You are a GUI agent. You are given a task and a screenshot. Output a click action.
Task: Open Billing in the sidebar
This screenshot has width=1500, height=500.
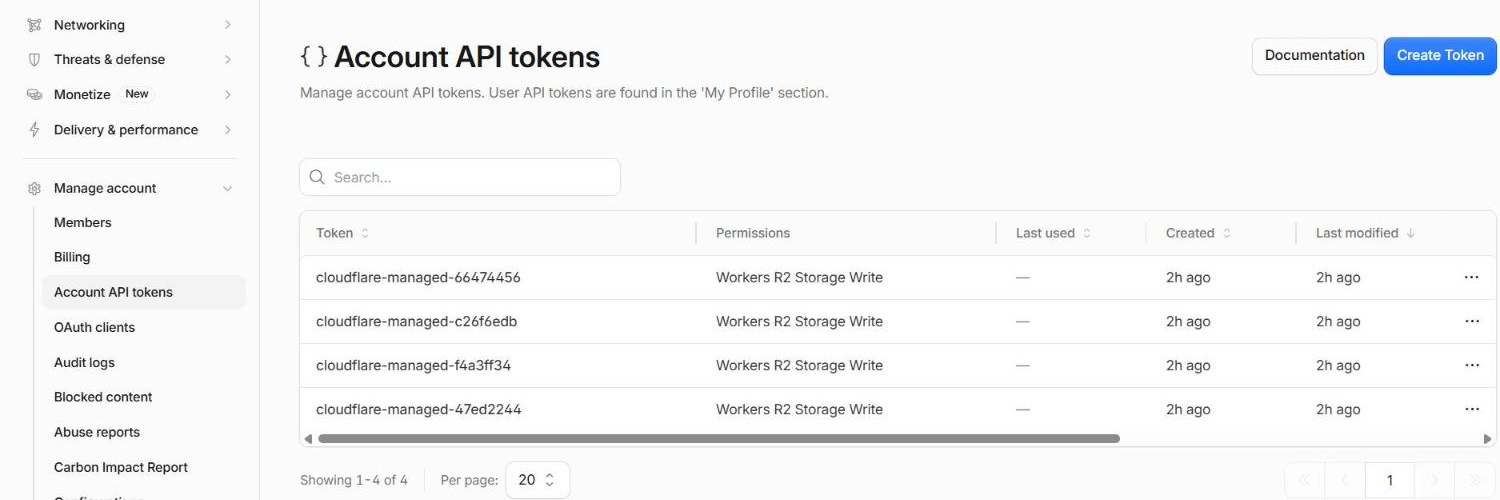[x=72, y=257]
